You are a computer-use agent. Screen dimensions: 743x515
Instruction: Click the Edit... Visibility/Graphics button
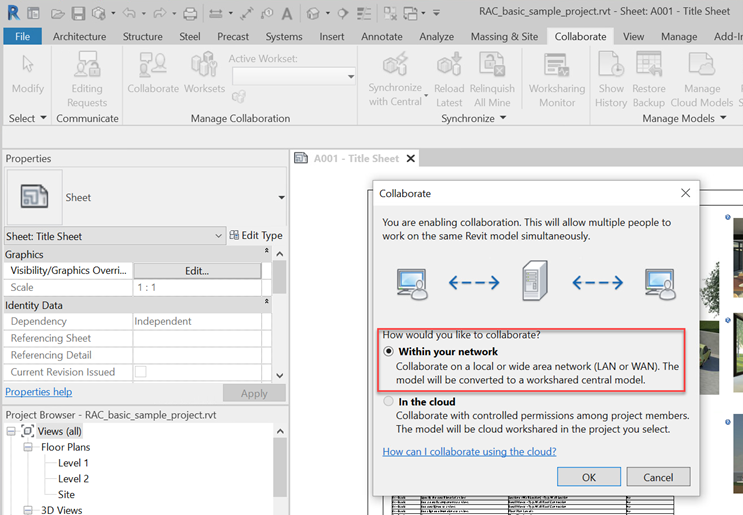point(197,271)
